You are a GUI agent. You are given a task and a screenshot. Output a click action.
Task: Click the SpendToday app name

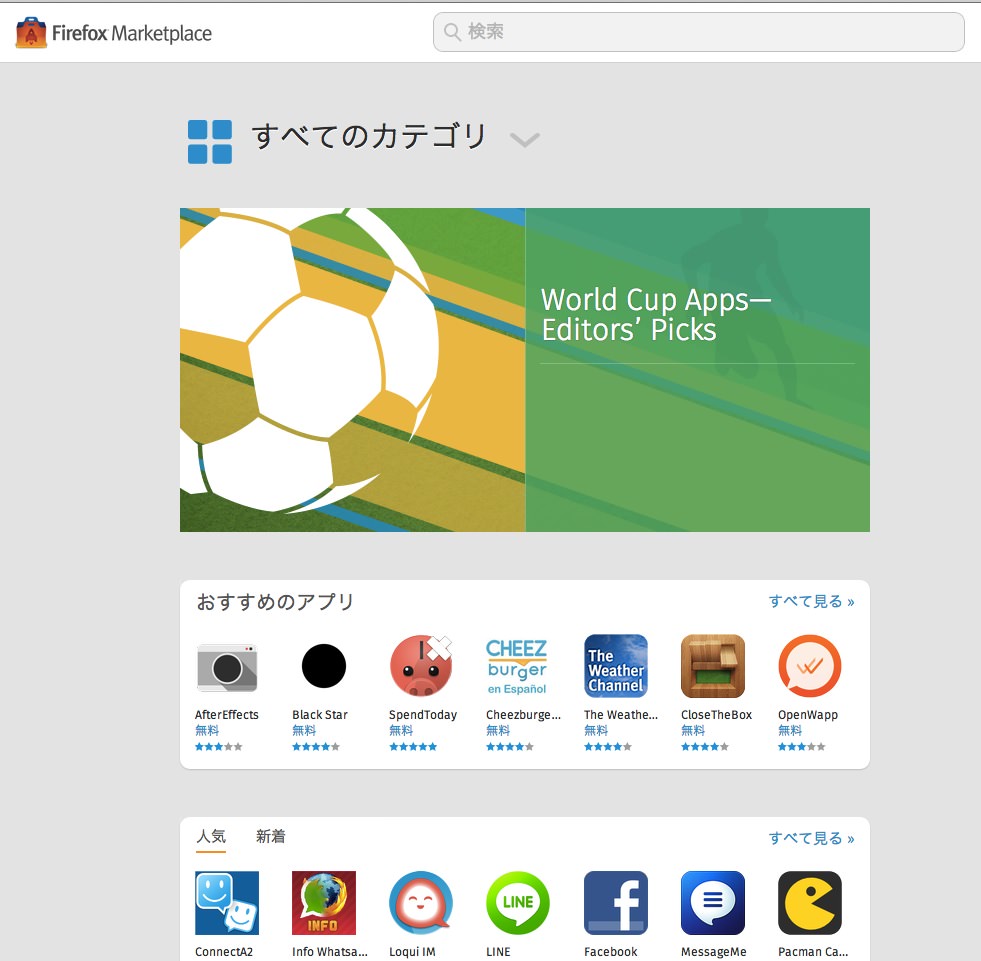(x=423, y=714)
